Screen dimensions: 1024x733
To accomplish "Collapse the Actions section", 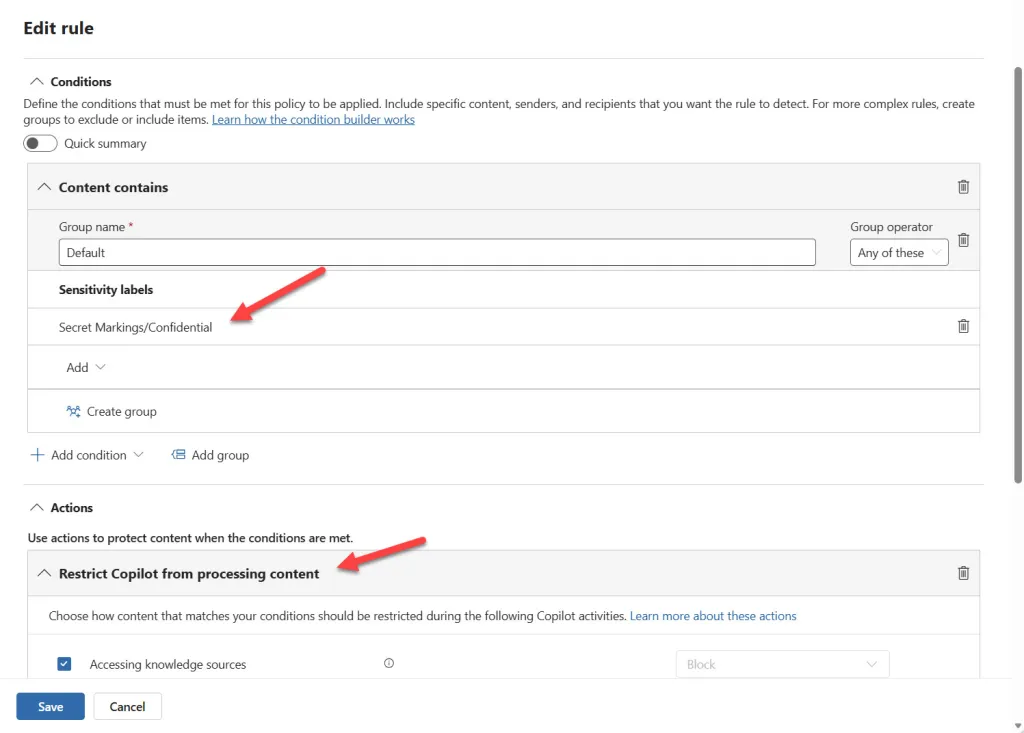I will click(37, 508).
